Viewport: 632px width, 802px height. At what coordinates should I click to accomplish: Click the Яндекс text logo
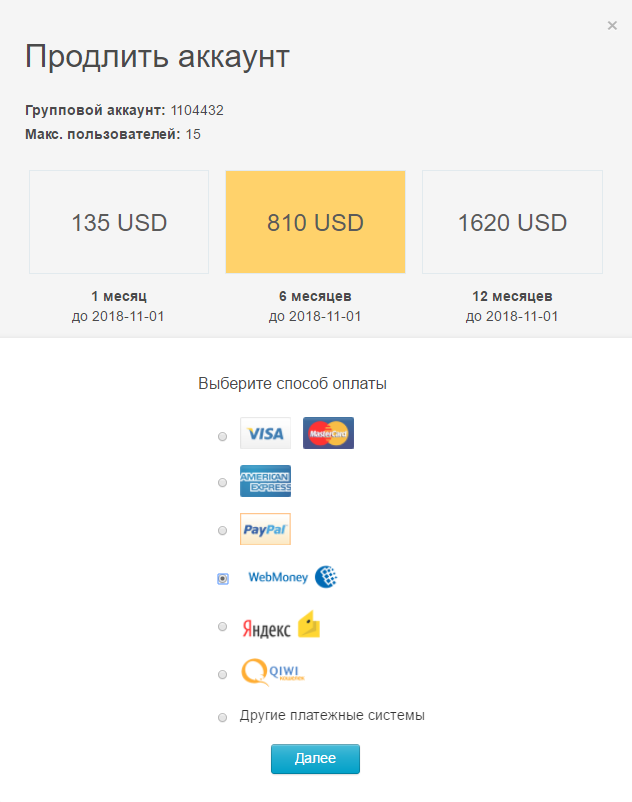point(266,629)
